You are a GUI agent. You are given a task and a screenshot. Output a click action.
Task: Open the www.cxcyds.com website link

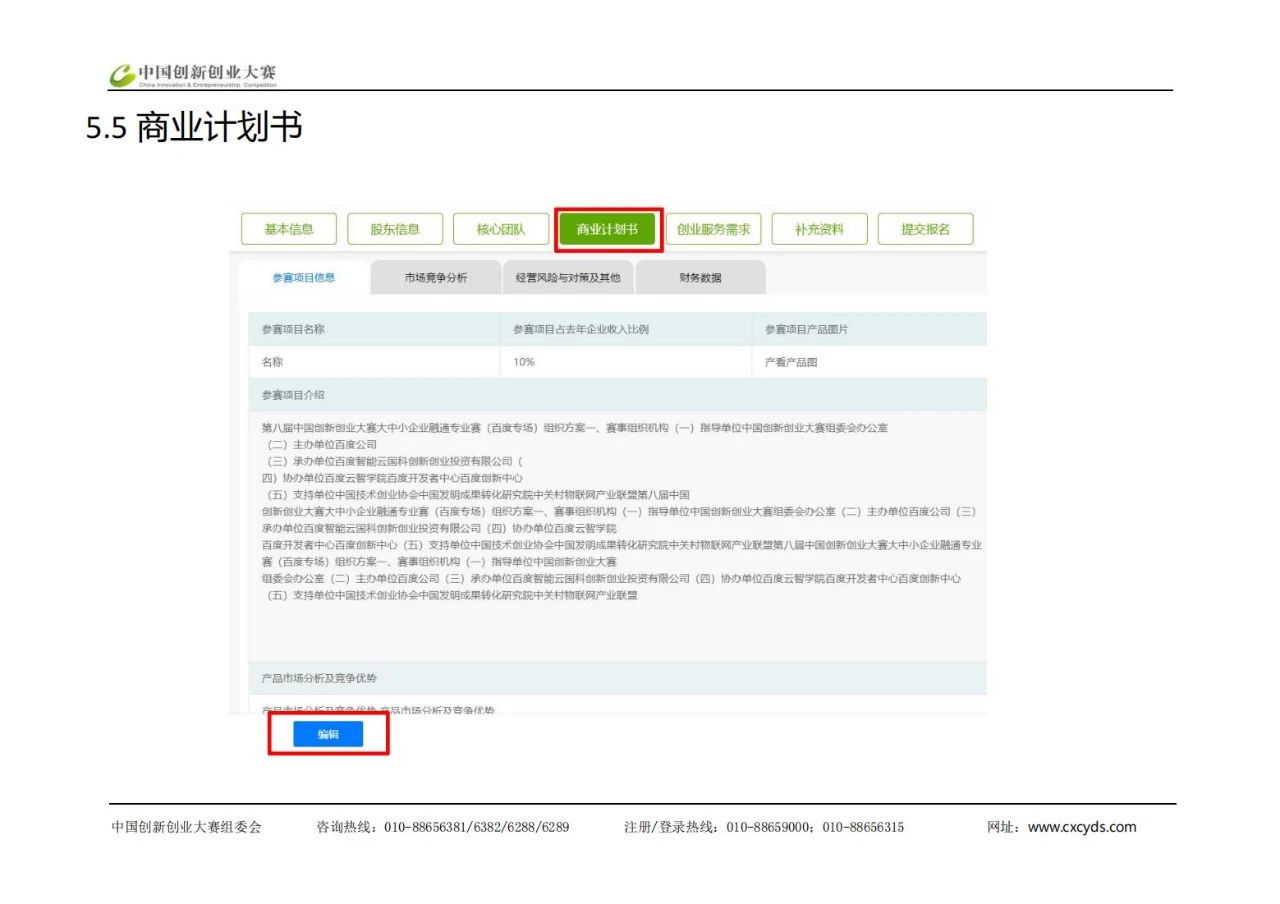tap(1082, 827)
